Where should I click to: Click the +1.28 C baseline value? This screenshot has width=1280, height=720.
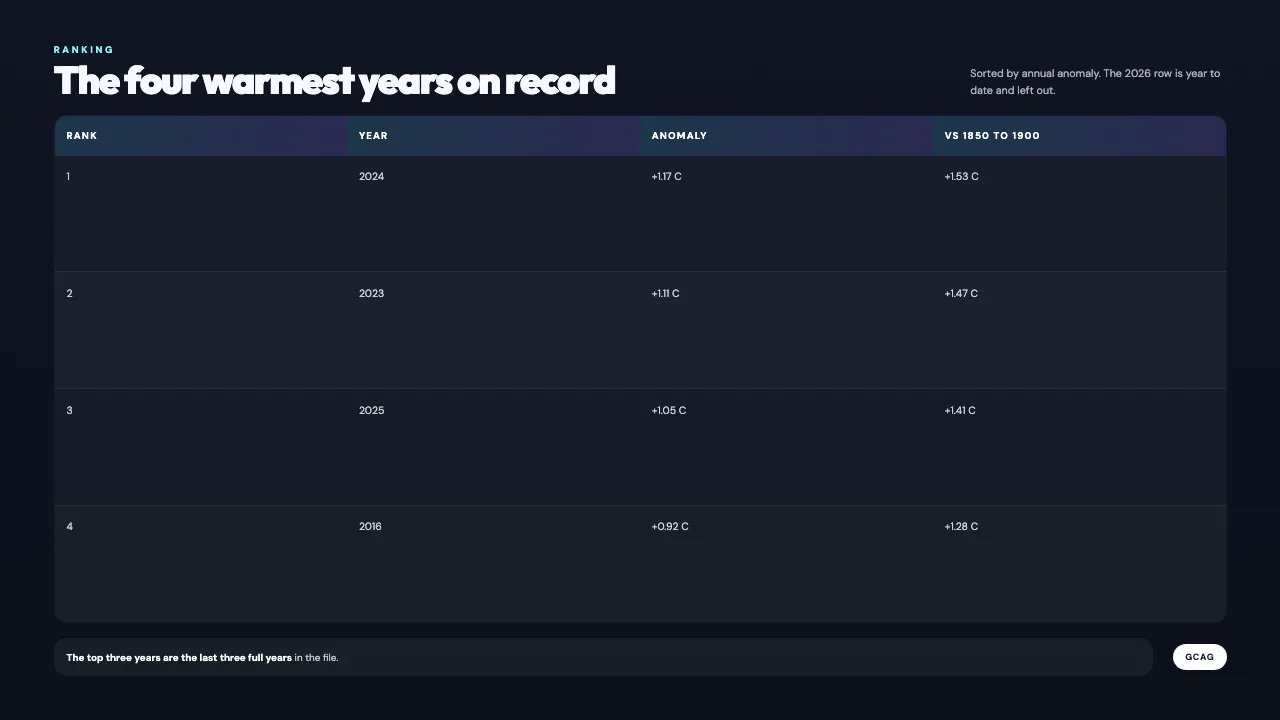961,527
